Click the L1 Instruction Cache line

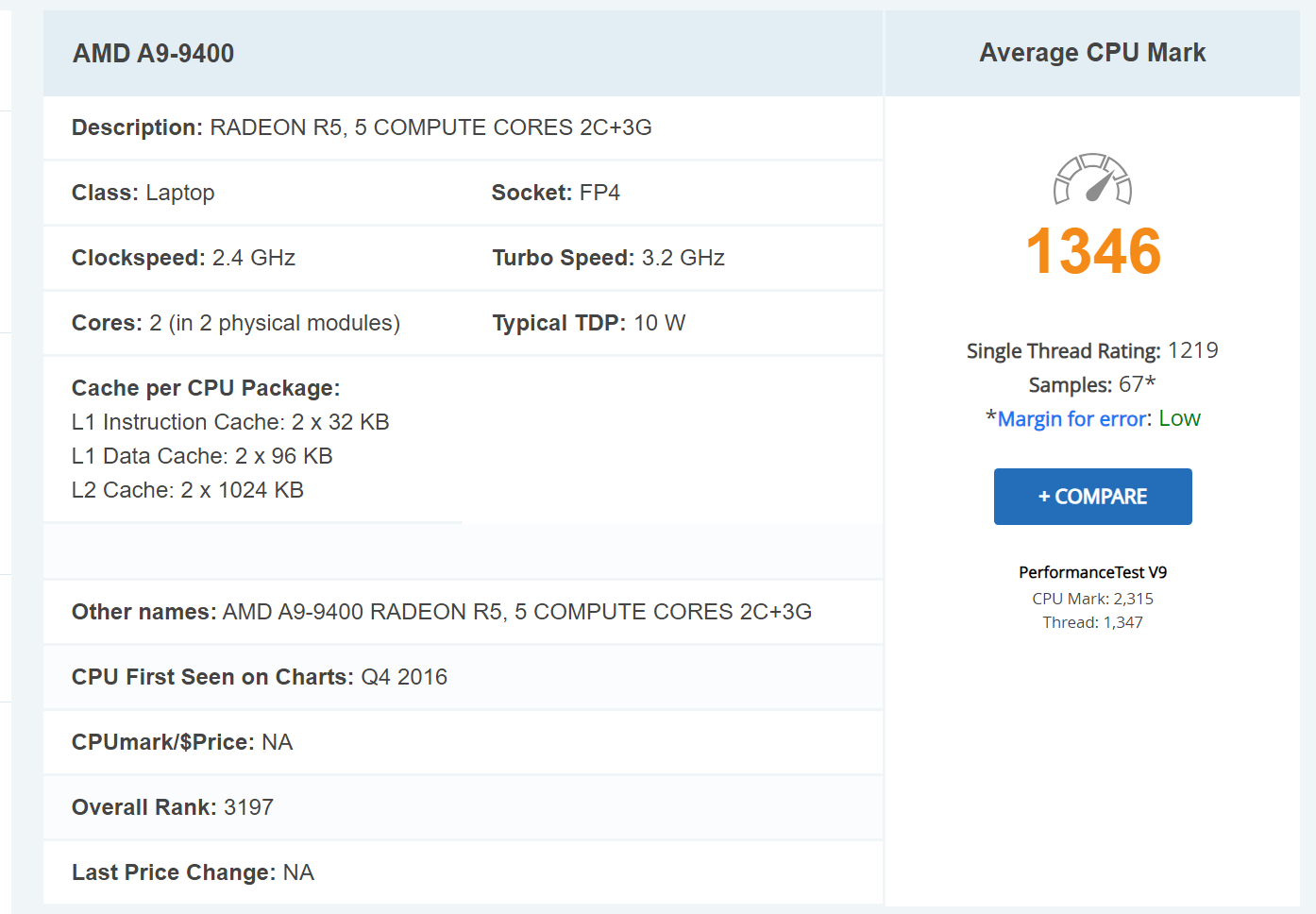point(230,422)
